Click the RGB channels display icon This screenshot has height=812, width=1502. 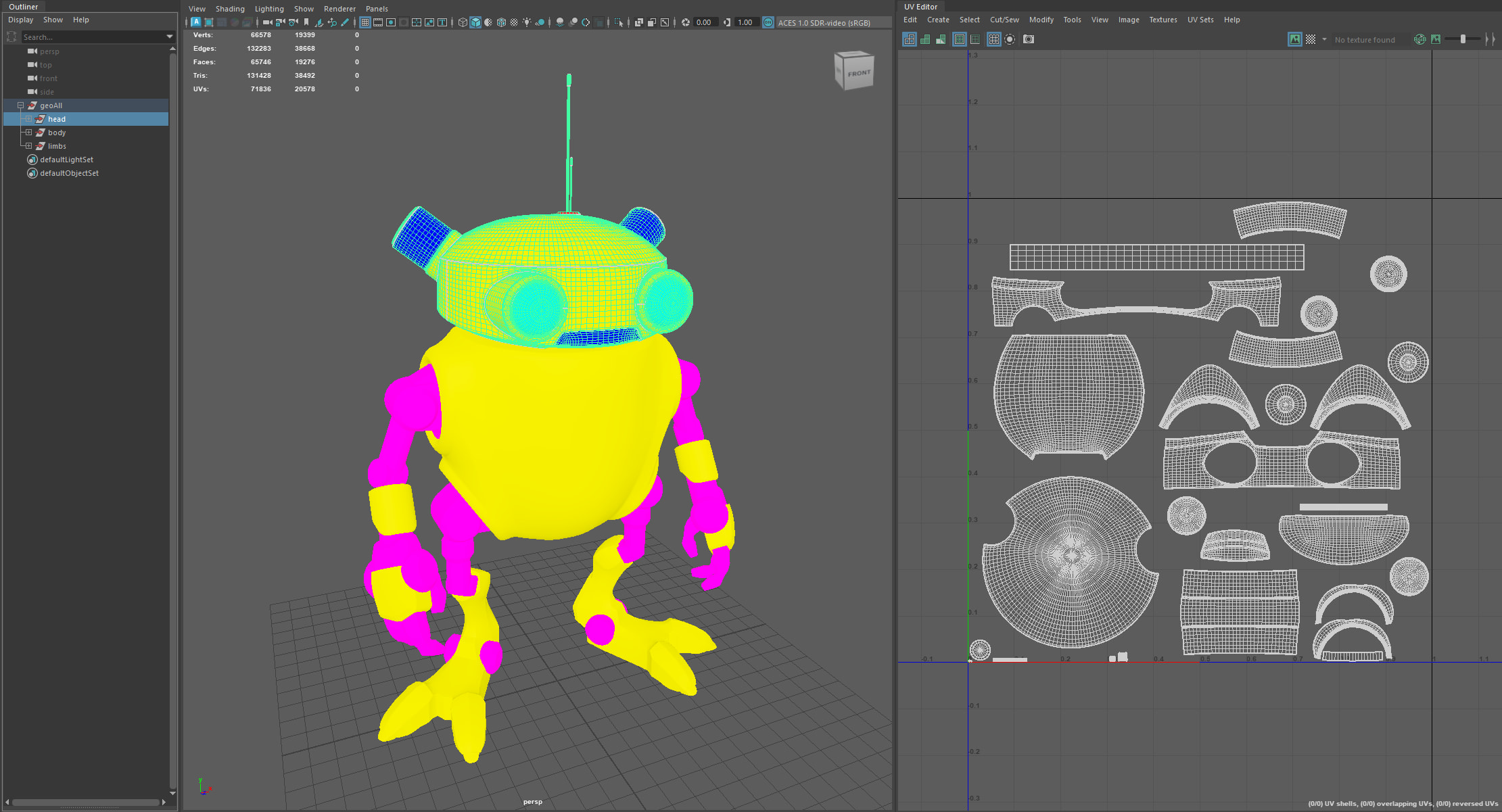pyautogui.click(x=1420, y=39)
